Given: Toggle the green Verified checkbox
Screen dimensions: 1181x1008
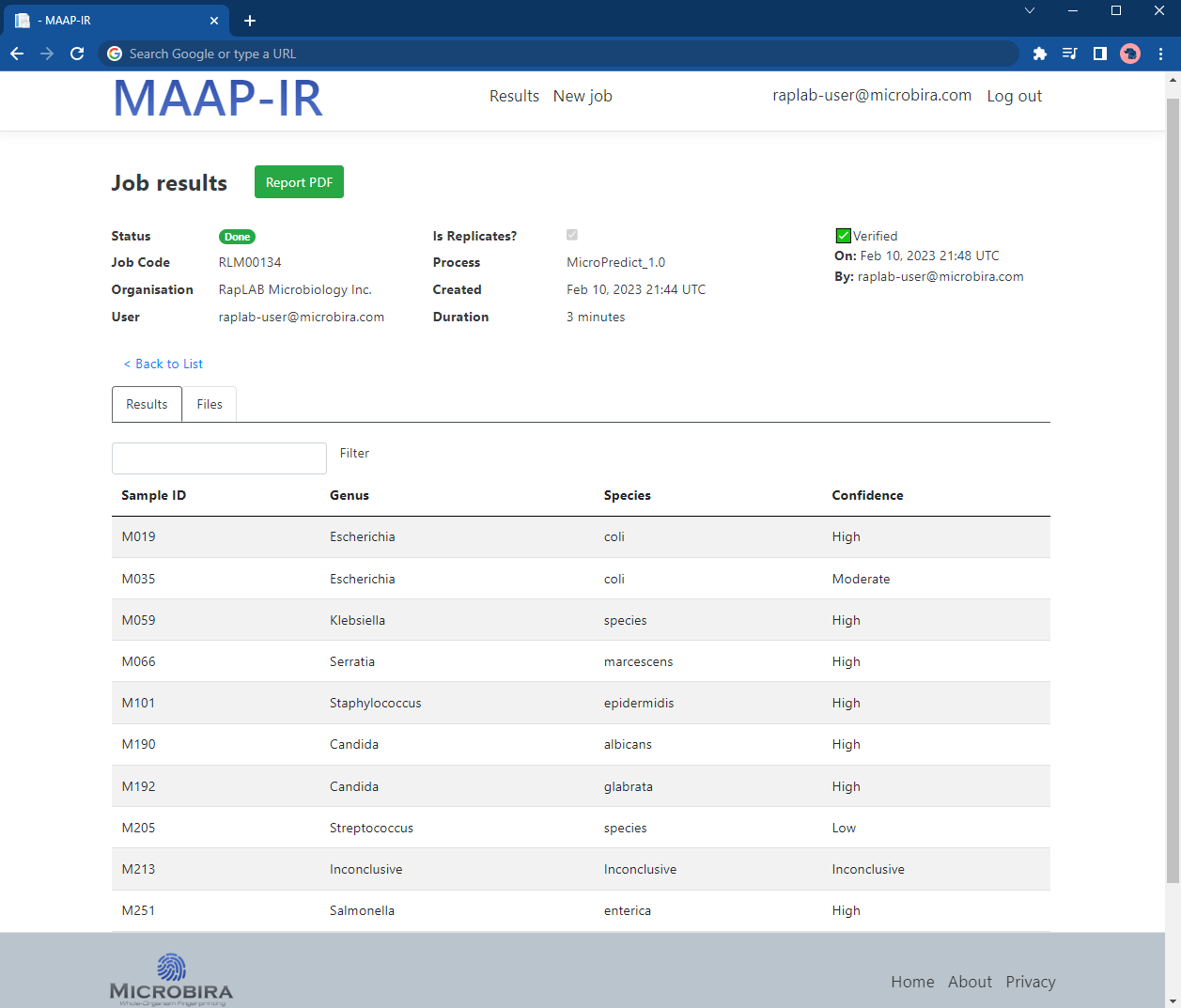Looking at the screenshot, I should click(x=843, y=236).
